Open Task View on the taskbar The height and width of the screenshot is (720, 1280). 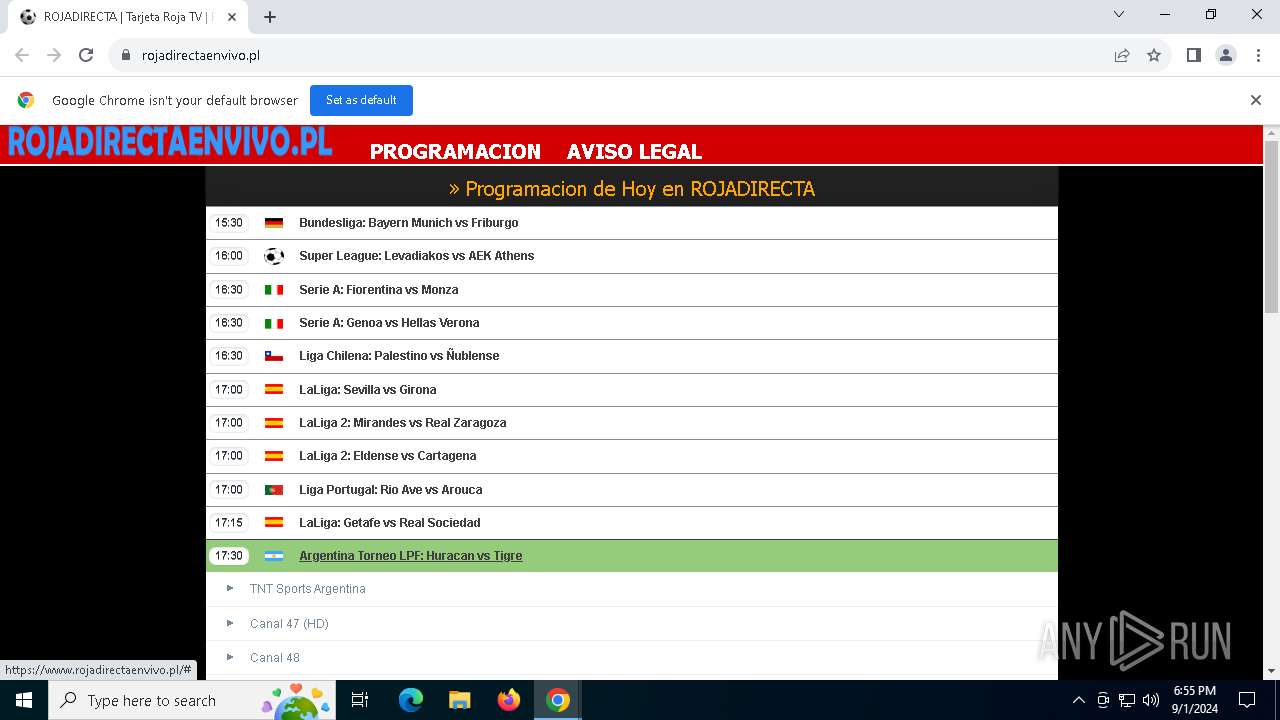[x=360, y=700]
